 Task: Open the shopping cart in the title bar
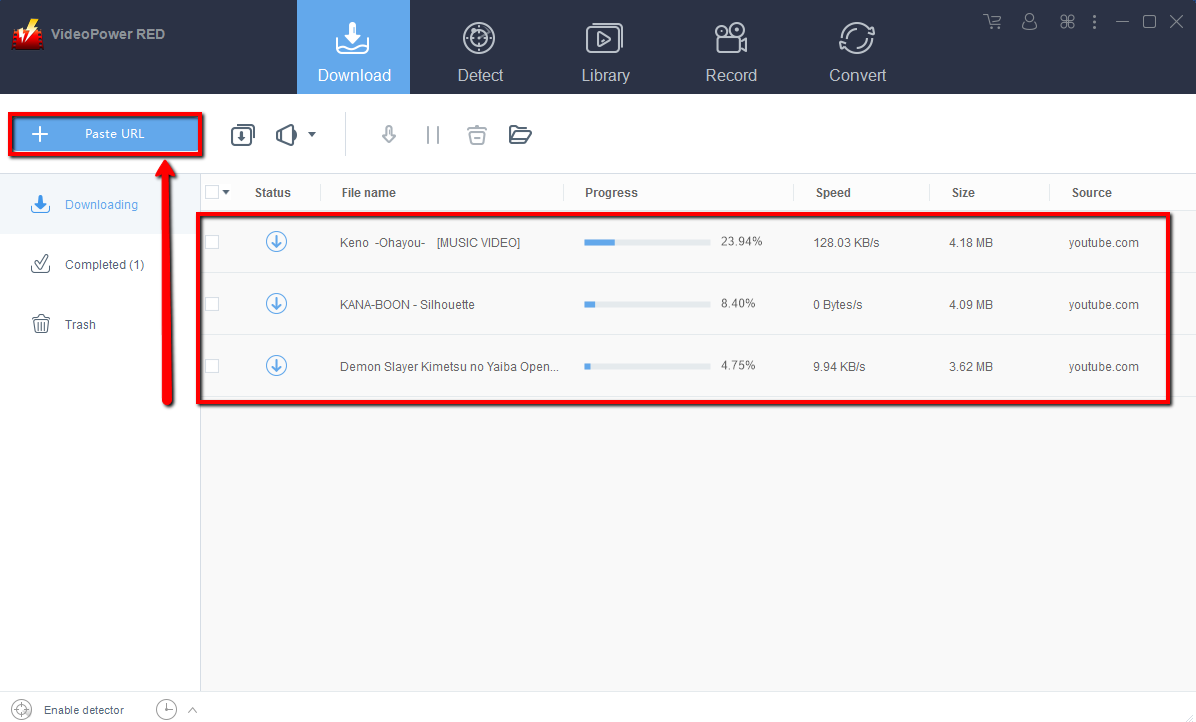click(991, 21)
